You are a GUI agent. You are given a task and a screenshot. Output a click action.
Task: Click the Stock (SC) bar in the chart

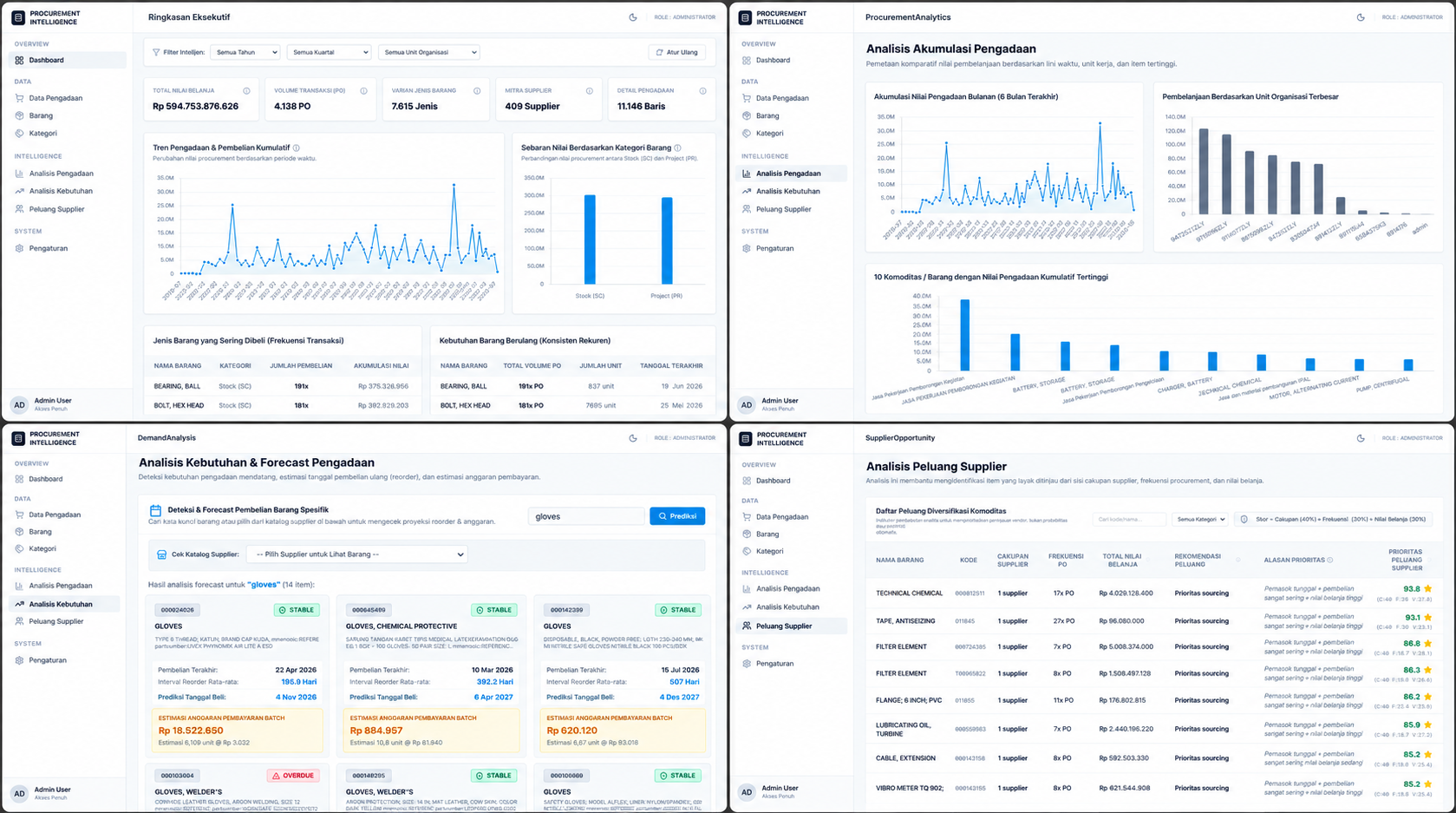click(x=590, y=239)
